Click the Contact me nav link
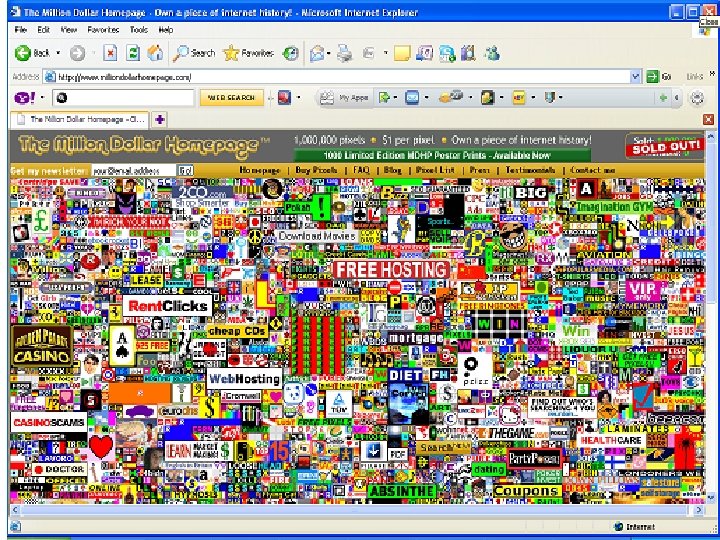This screenshot has width=720, height=540. click(592, 170)
